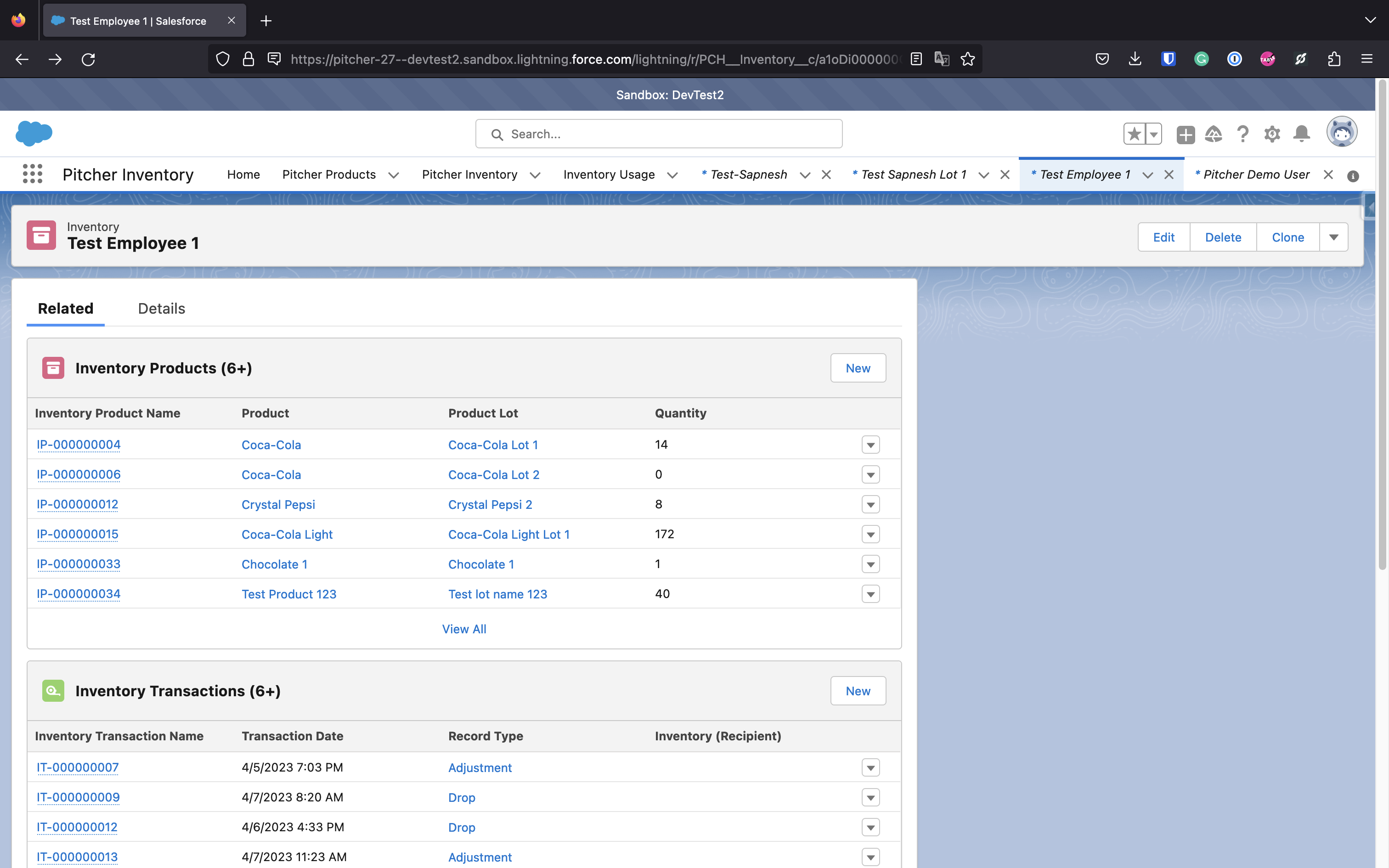Switch to the Details tab
The image size is (1389, 868).
click(x=161, y=308)
